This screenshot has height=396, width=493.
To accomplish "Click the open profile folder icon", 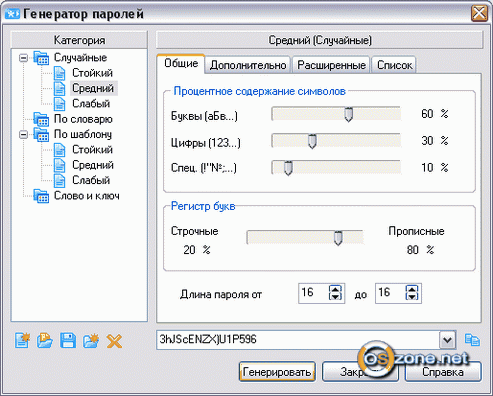I will click(x=45, y=340).
